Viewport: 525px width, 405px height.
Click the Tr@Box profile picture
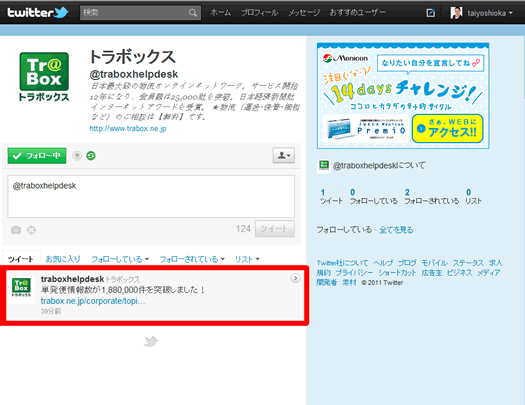click(x=44, y=77)
